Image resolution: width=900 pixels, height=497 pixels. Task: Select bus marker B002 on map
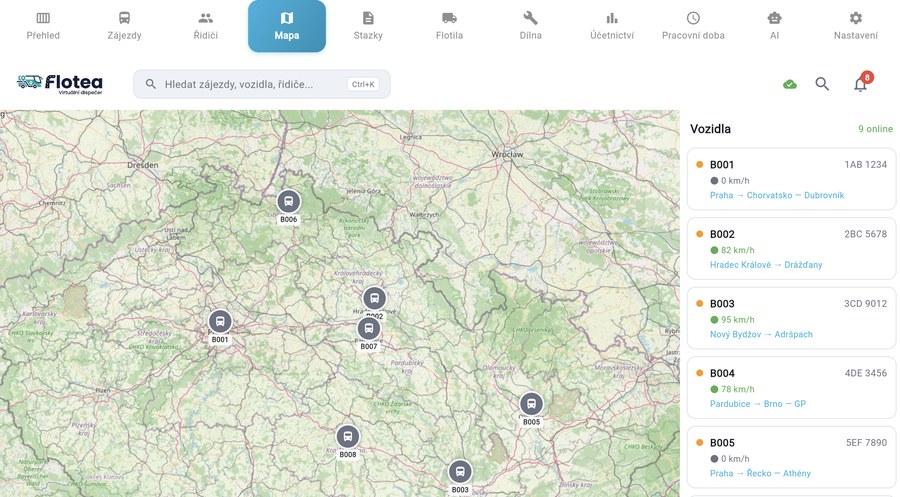tap(374, 298)
